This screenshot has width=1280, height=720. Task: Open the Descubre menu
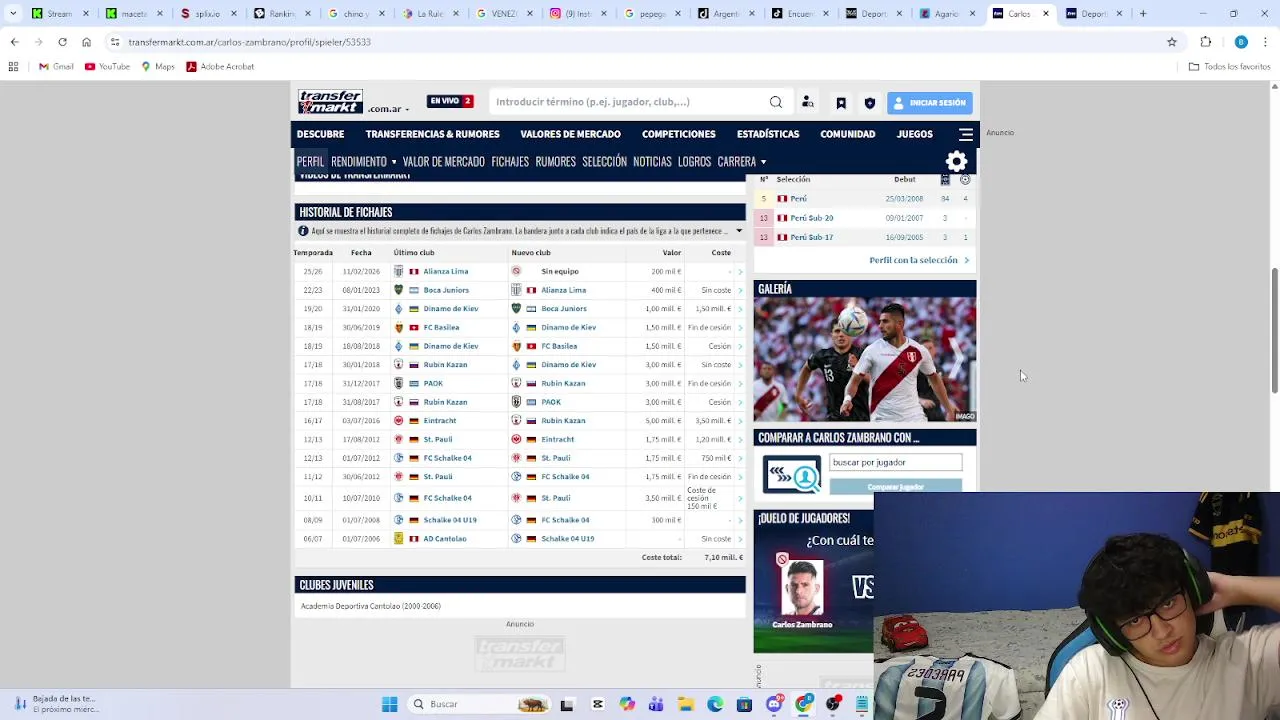point(320,134)
